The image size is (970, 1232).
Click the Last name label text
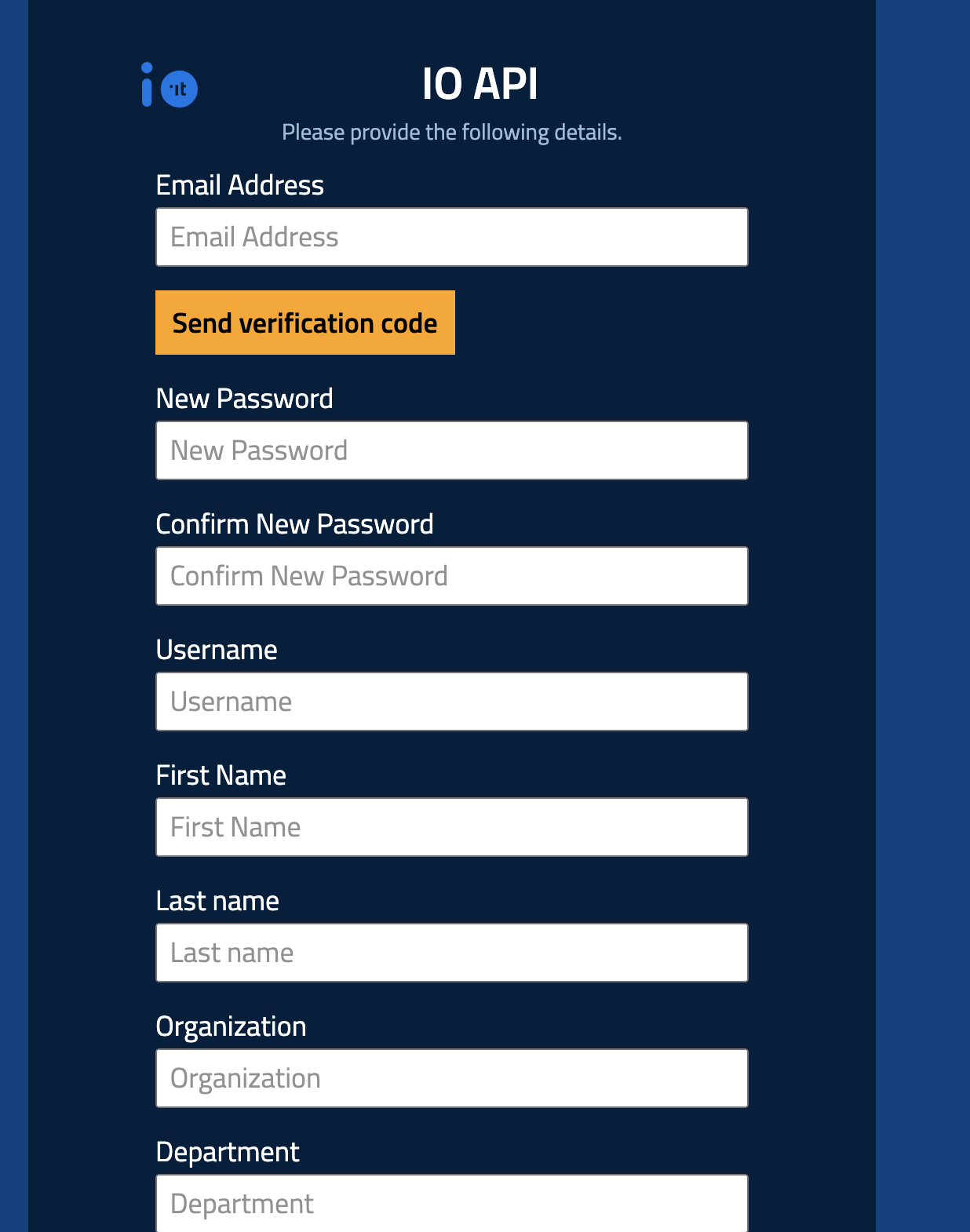pos(217,901)
